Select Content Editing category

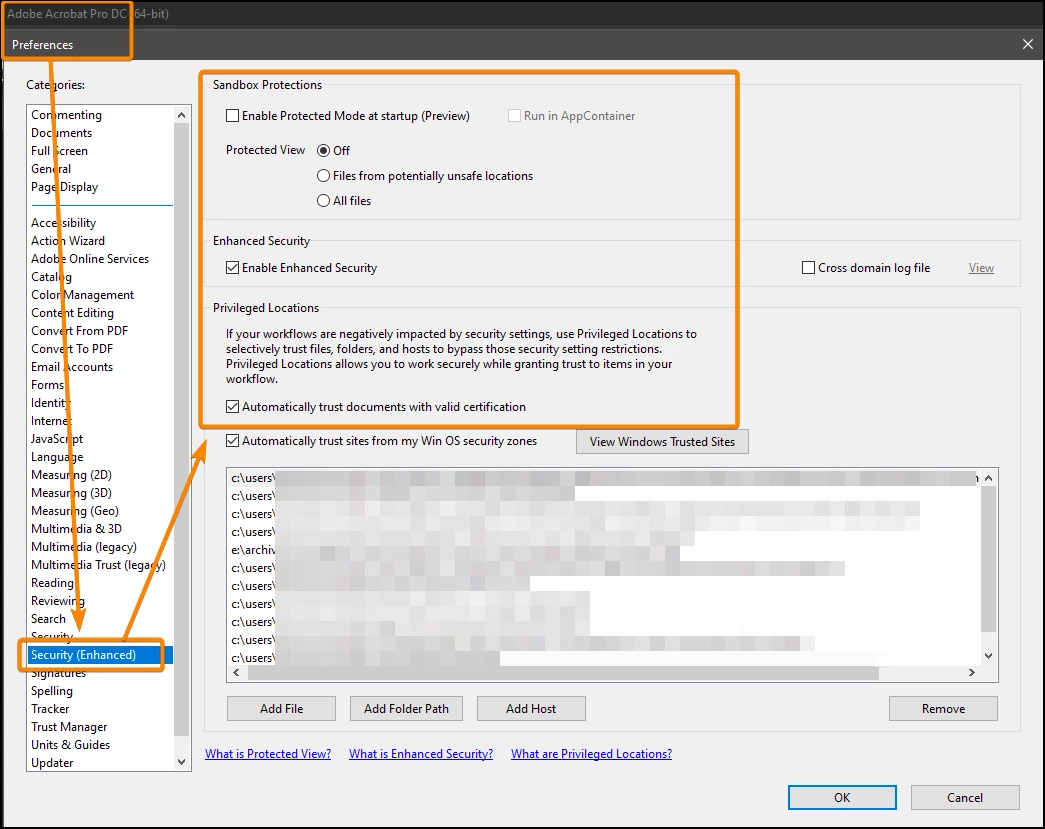pos(72,313)
